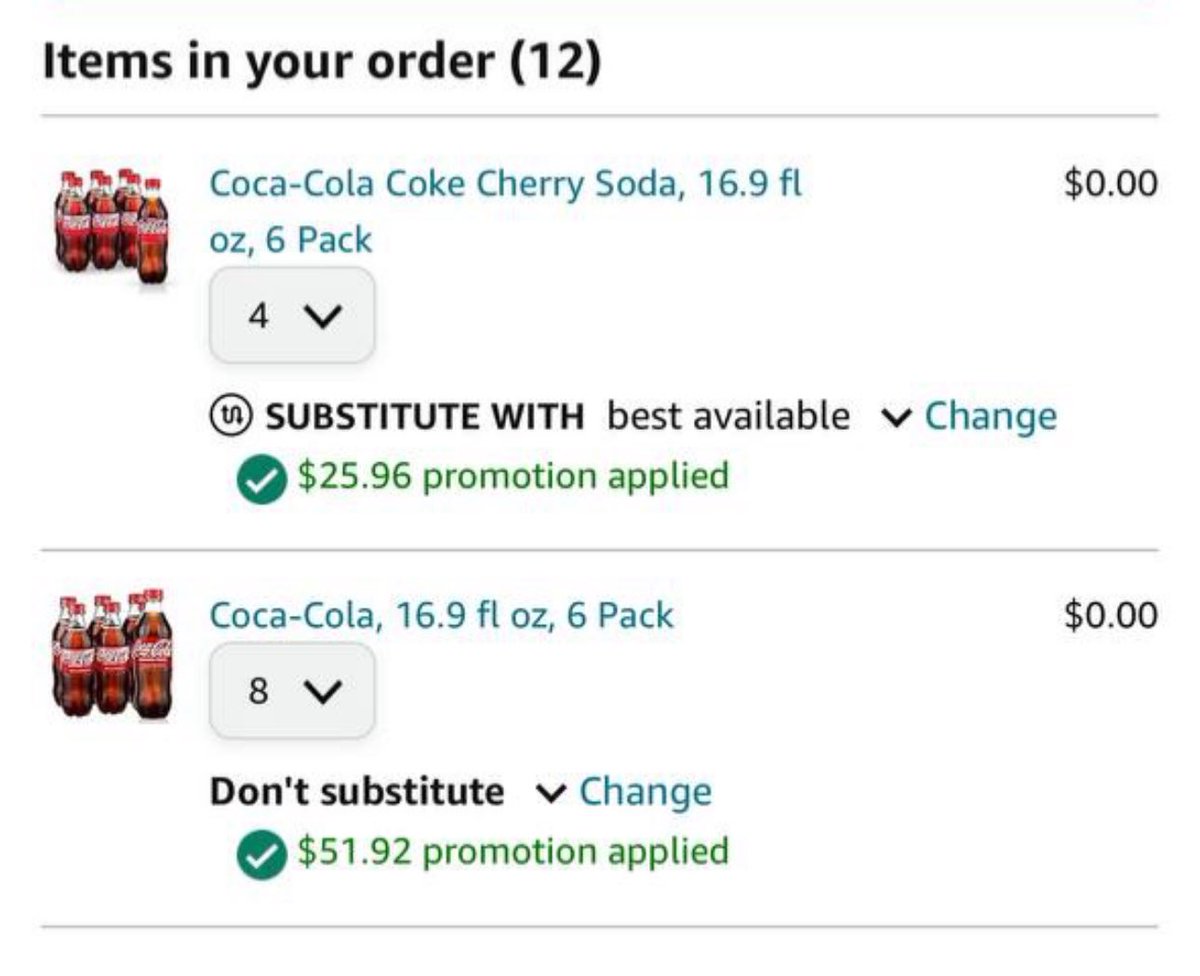Click the '$25.96 promotion applied' text
Viewport: 1200px width, 976px height.
(512, 475)
